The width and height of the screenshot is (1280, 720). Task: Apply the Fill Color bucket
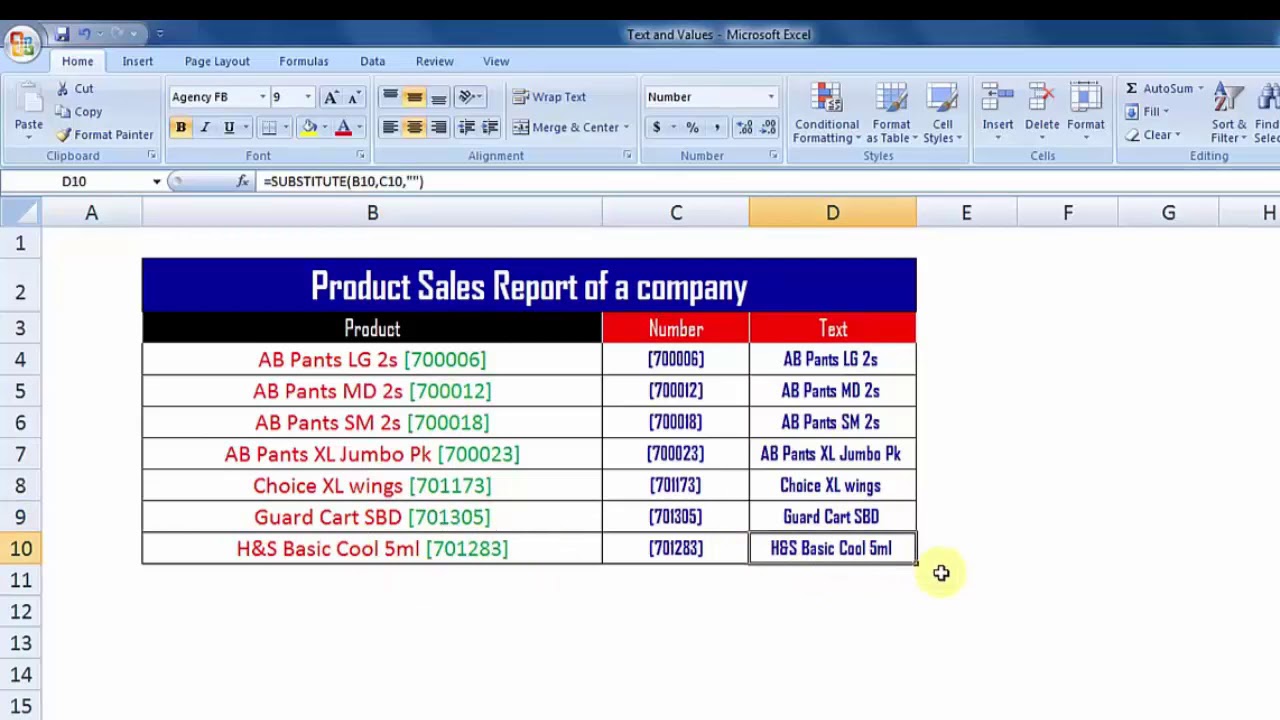pos(309,127)
